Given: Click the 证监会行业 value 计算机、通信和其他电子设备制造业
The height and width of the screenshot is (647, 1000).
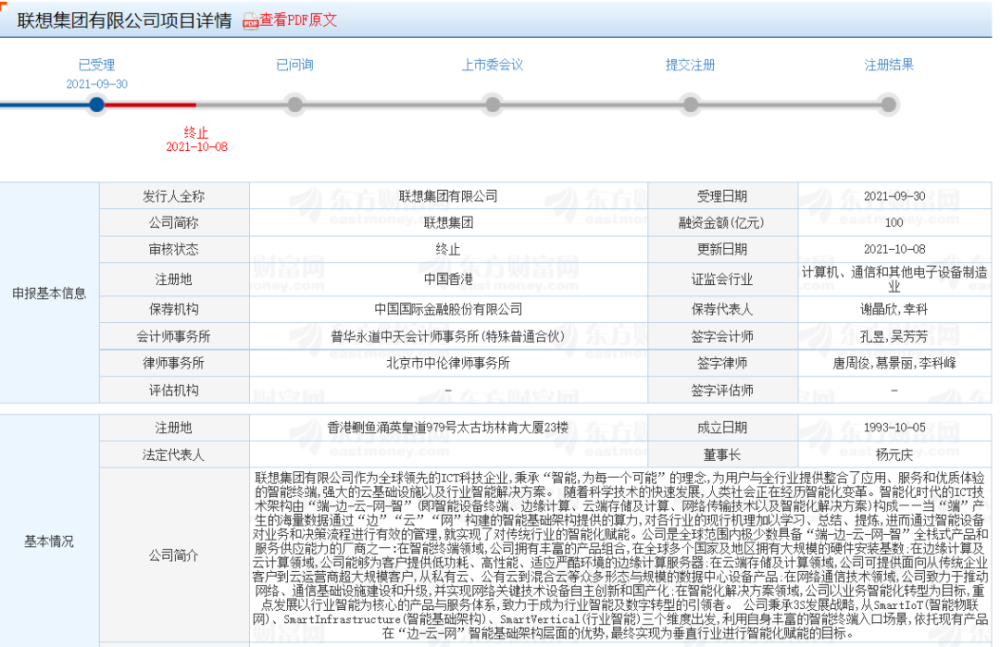Looking at the screenshot, I should 894,279.
